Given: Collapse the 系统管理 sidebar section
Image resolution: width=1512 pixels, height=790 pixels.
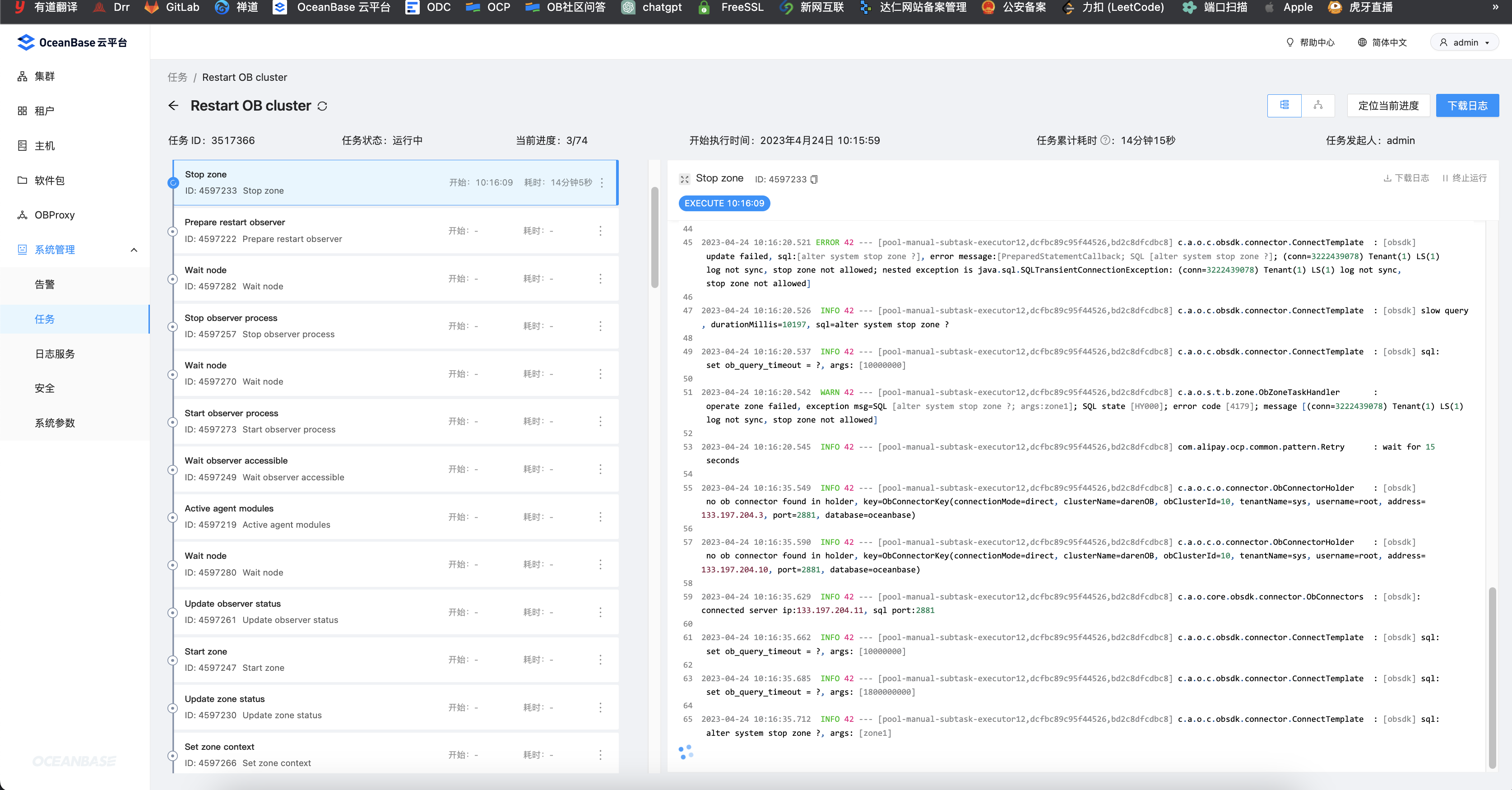Looking at the screenshot, I should [134, 250].
